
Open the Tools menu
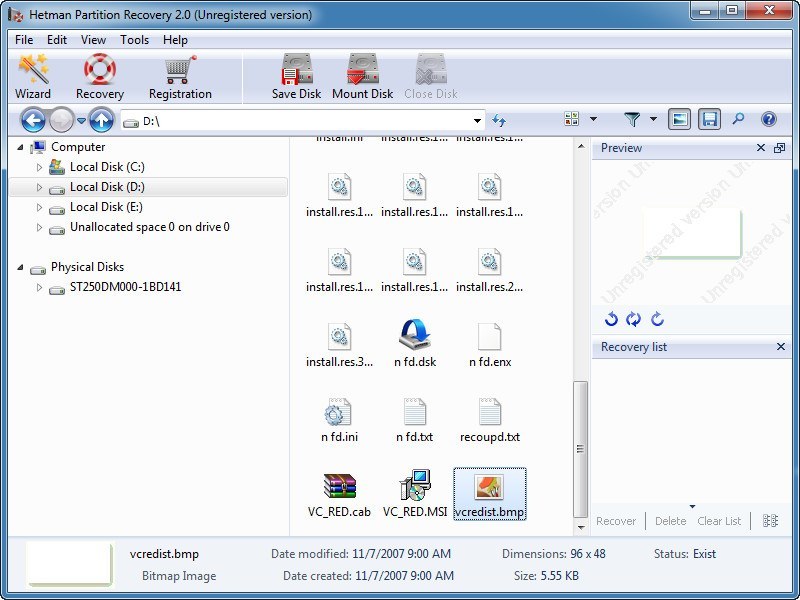point(134,40)
